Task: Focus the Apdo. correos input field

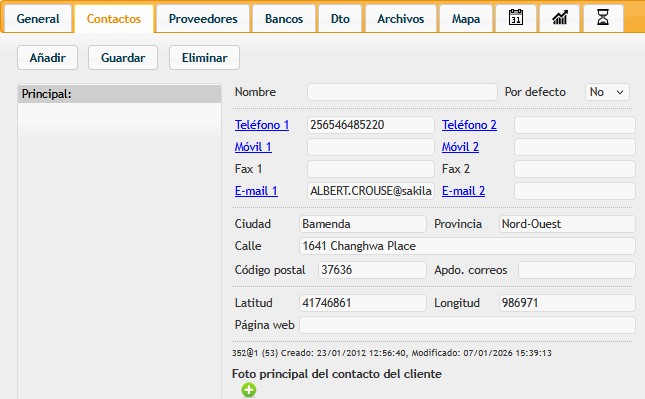Action: (x=577, y=270)
